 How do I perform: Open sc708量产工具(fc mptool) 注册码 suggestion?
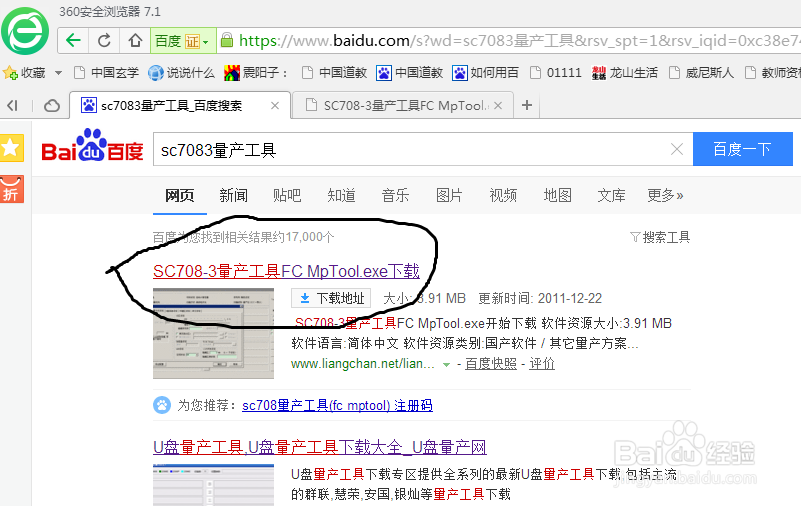pyautogui.click(x=337, y=405)
